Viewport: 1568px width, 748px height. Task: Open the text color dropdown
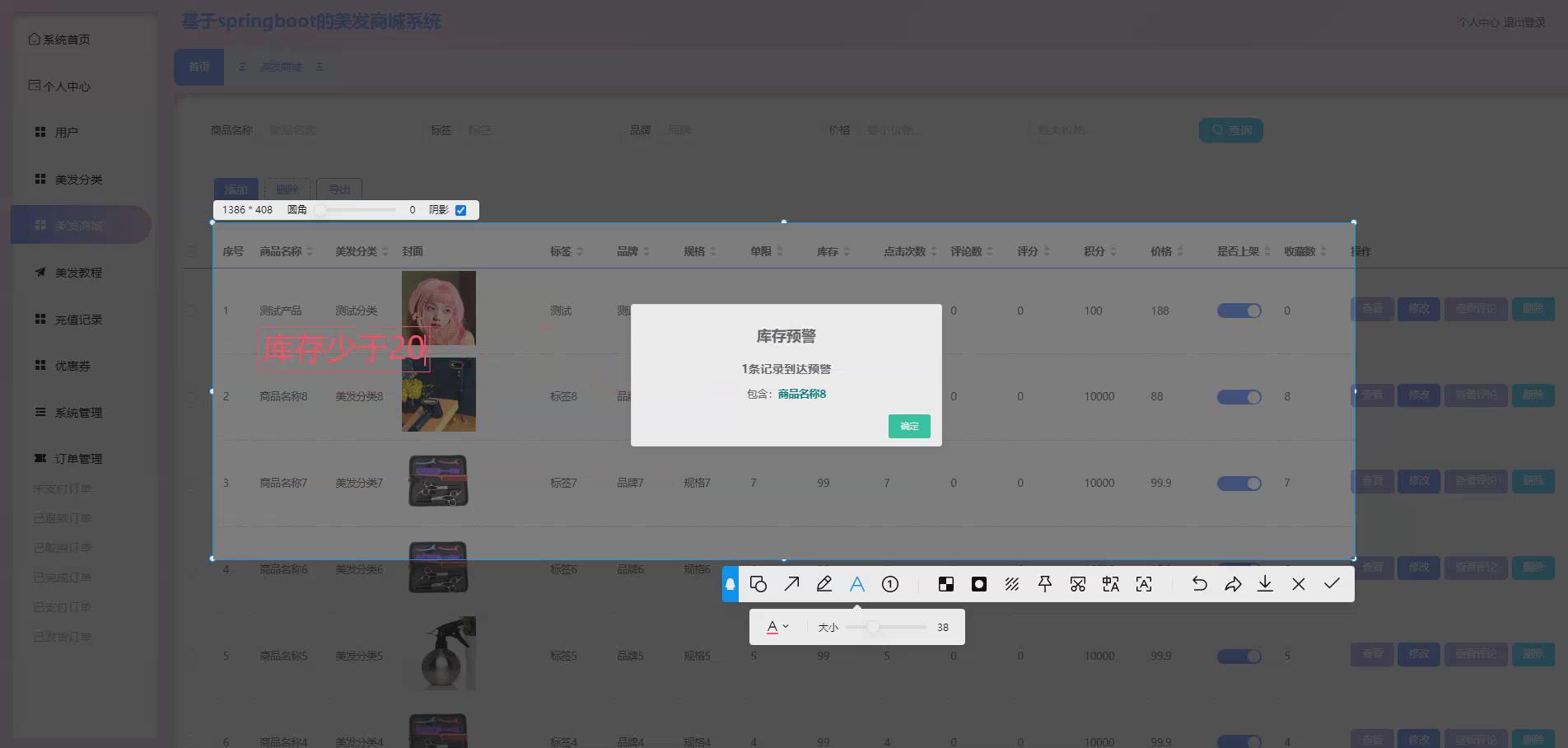[777, 626]
